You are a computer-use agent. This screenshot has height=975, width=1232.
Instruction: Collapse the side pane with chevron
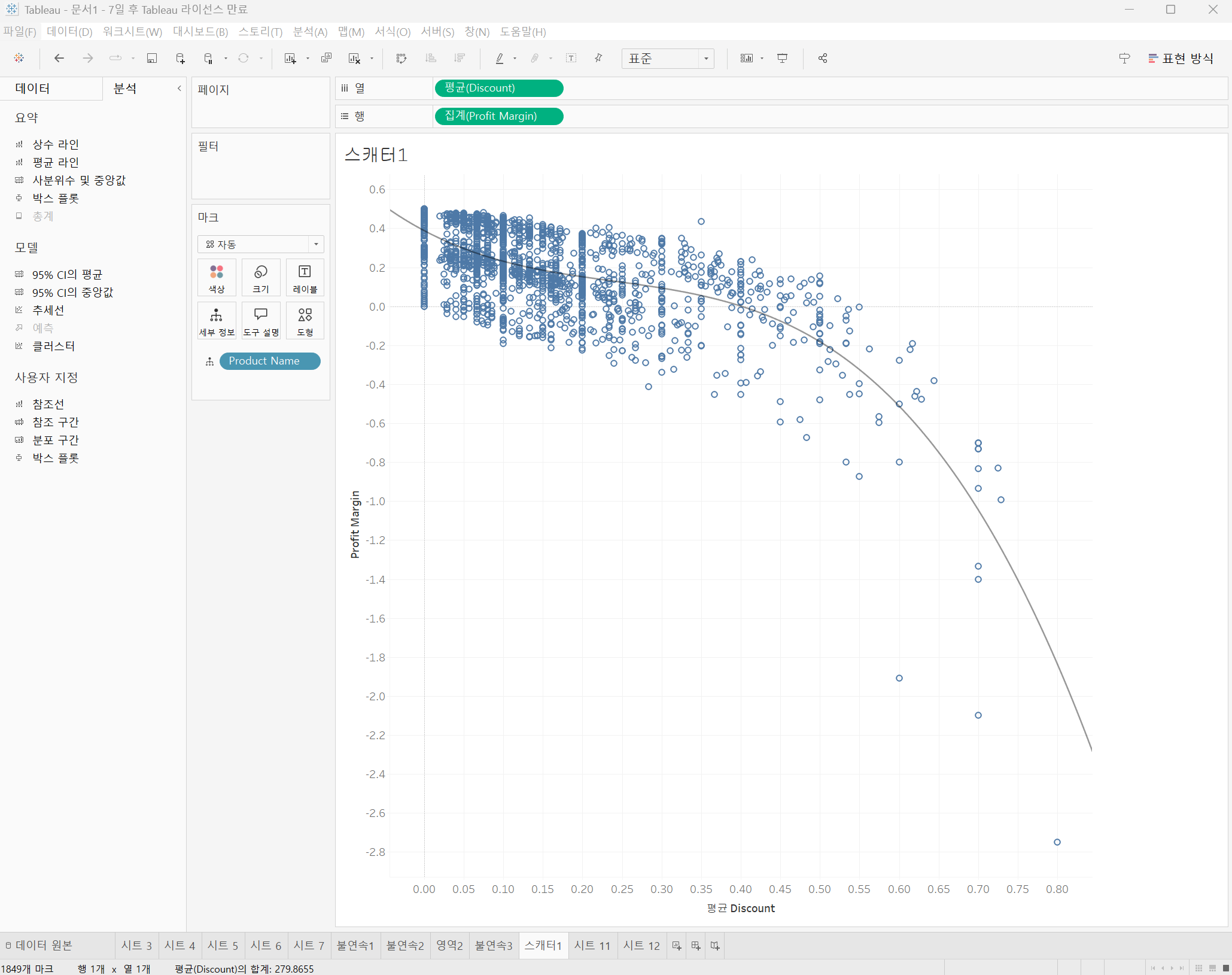(179, 89)
